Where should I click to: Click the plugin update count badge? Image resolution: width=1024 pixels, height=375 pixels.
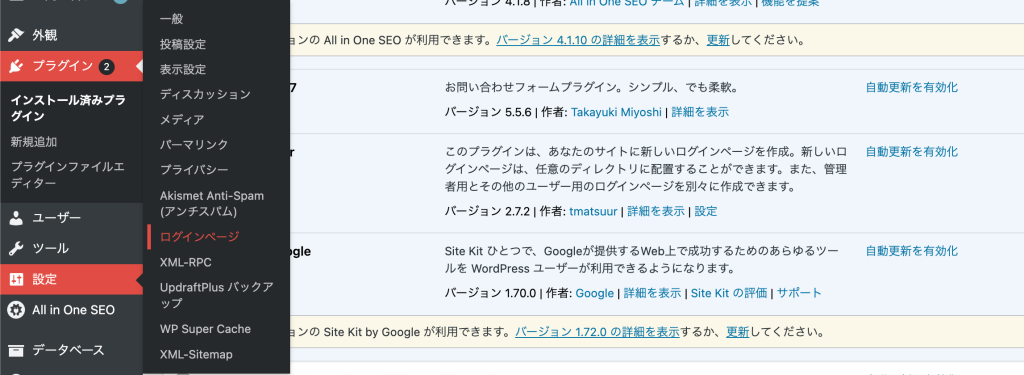(x=106, y=67)
